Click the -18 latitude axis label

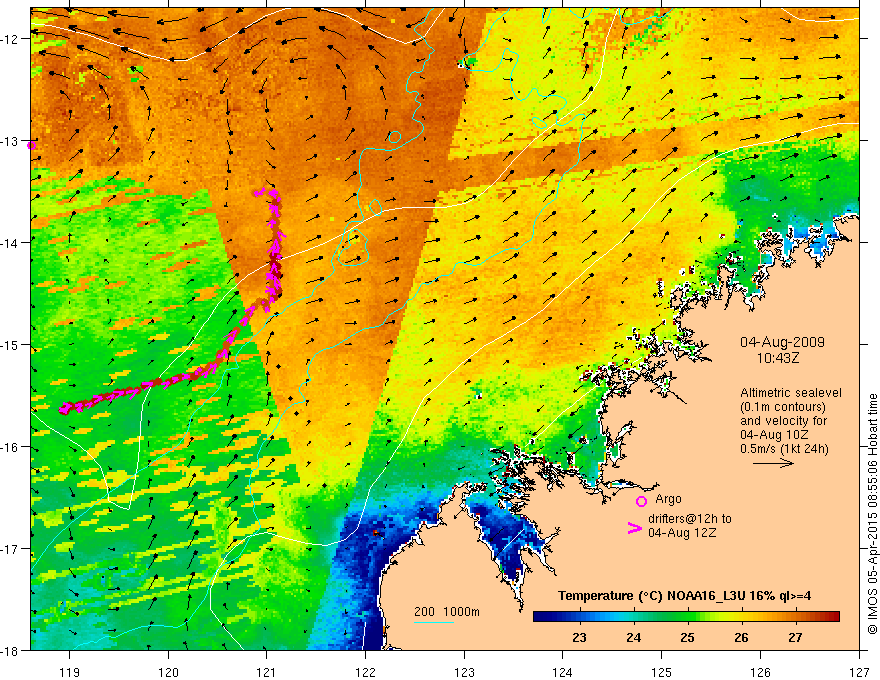pos(10,650)
